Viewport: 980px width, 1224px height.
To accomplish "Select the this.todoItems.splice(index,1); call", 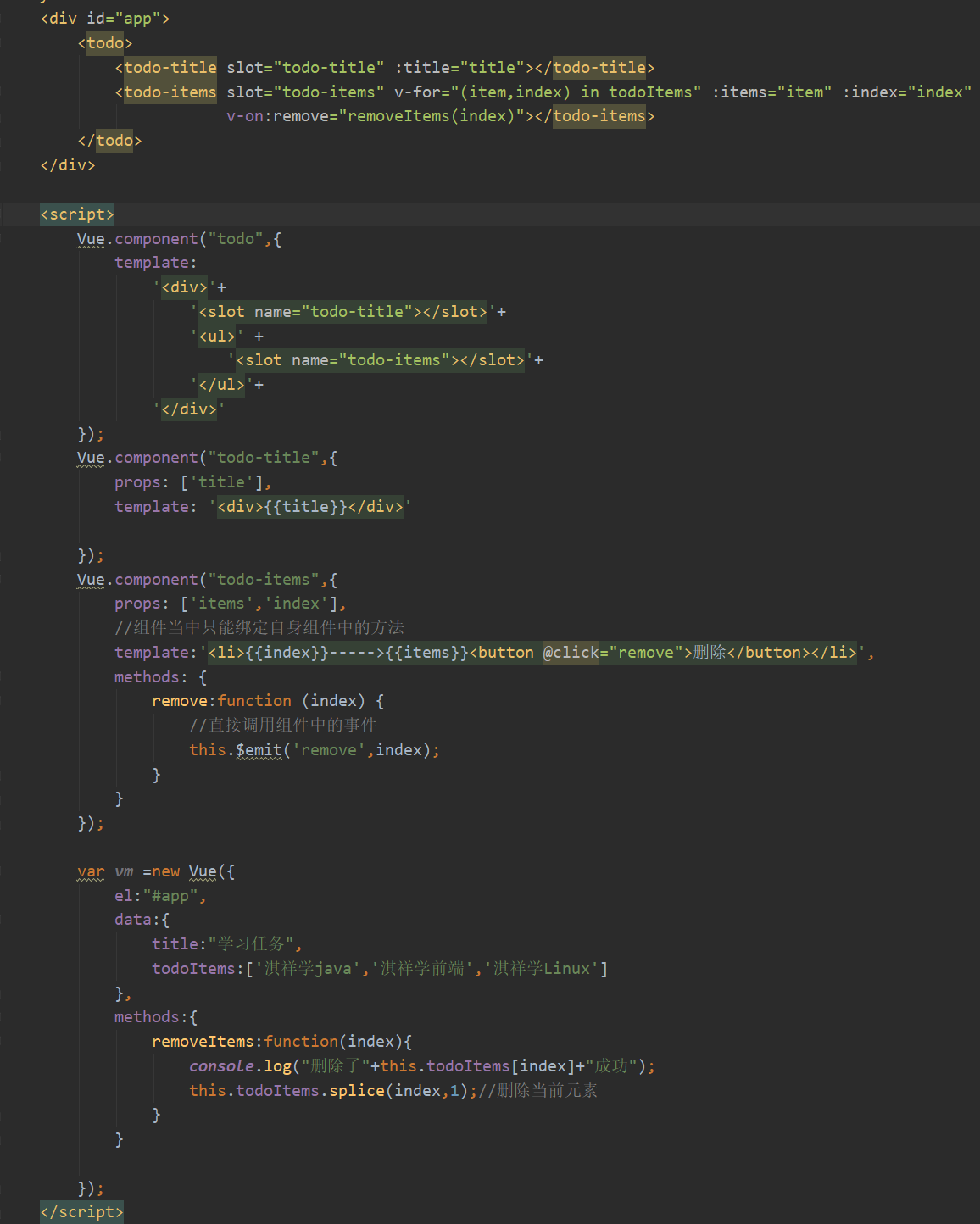I will 333,1091.
